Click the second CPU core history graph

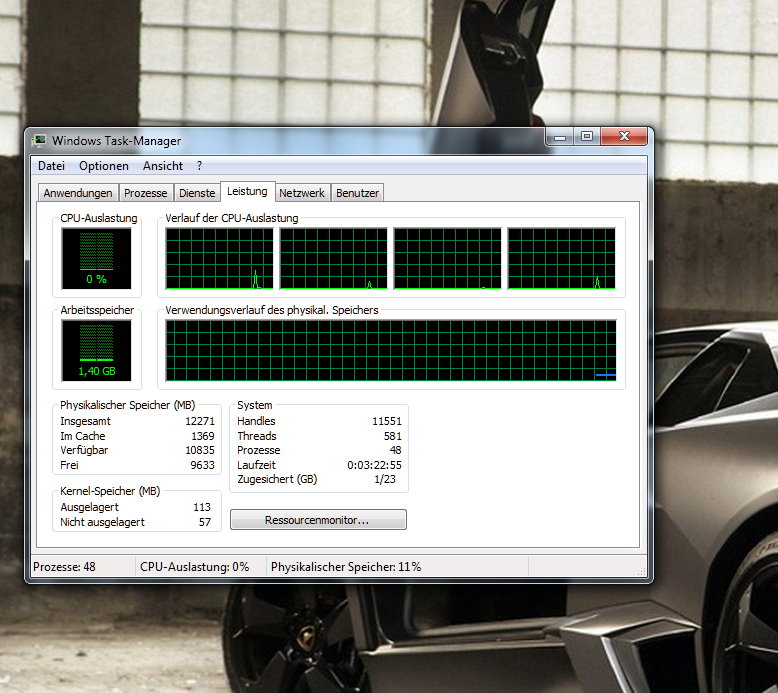(333, 258)
